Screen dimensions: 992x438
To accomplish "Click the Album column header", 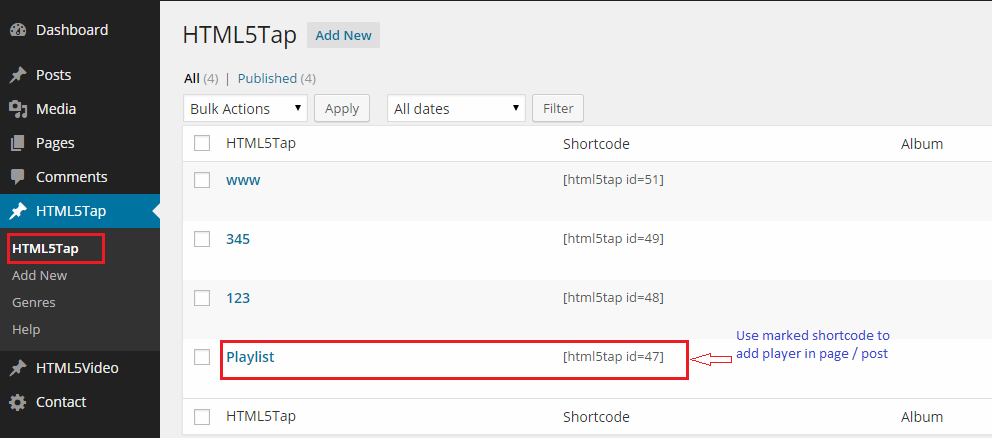I will click(x=922, y=144).
